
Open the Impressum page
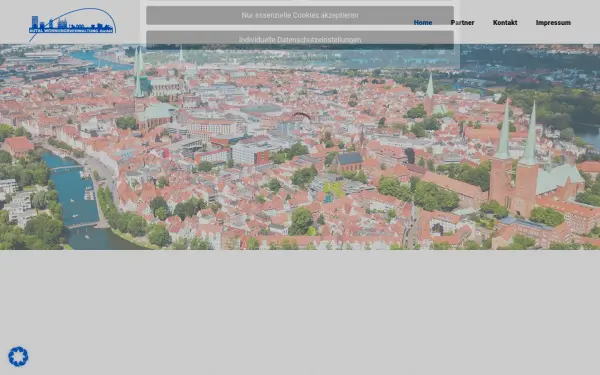point(553,23)
